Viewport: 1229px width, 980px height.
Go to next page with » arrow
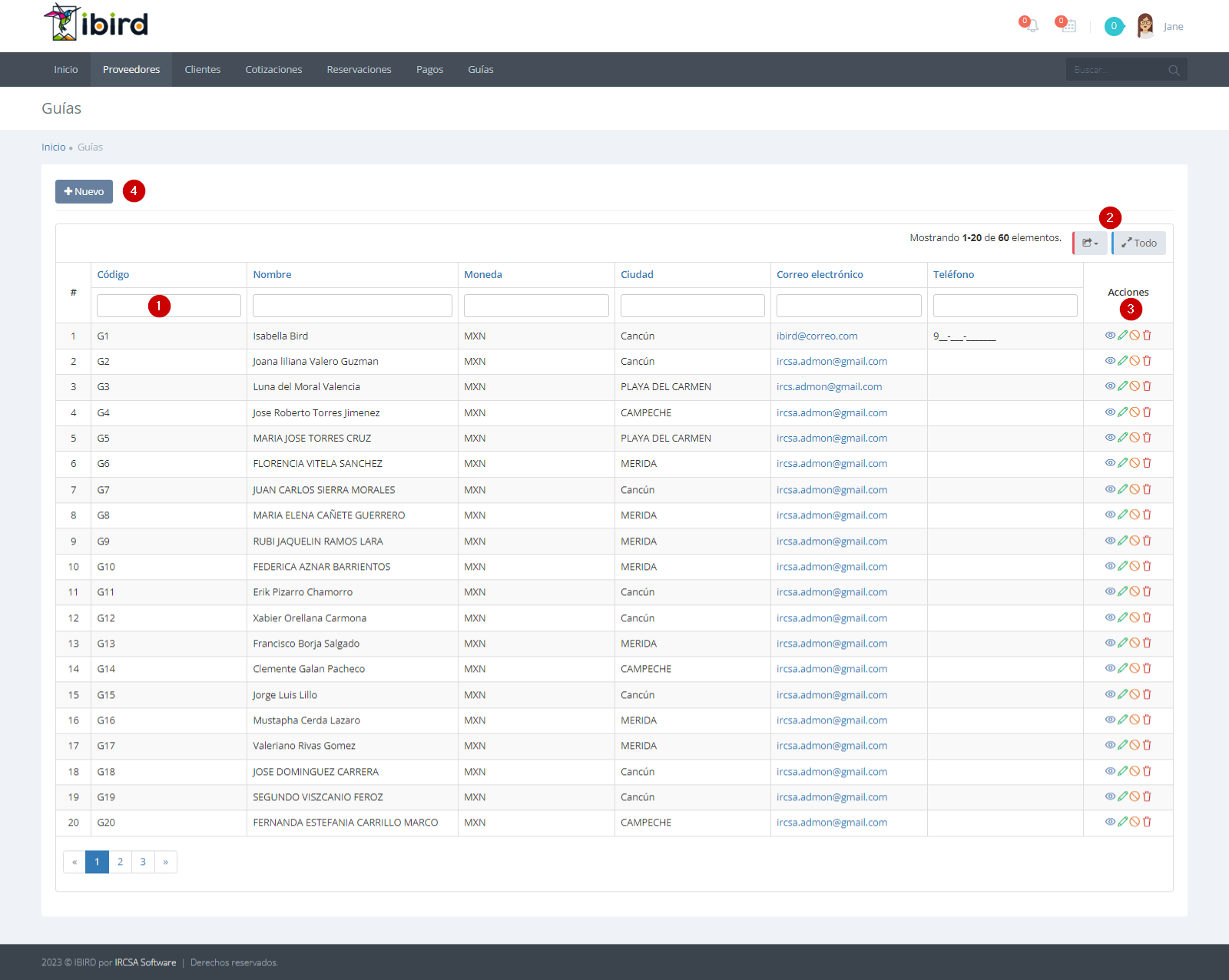pos(166,862)
